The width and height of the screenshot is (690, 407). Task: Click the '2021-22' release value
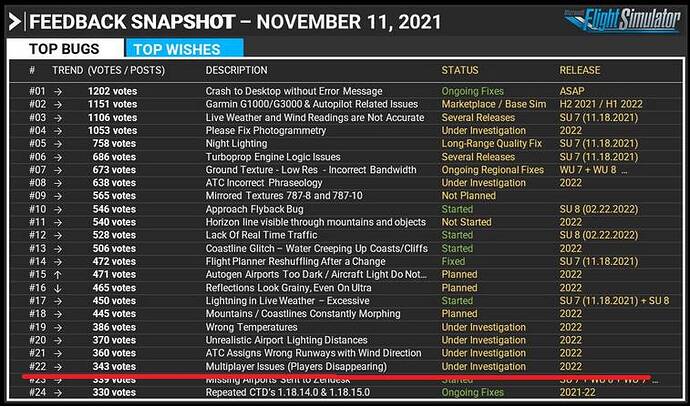(577, 392)
